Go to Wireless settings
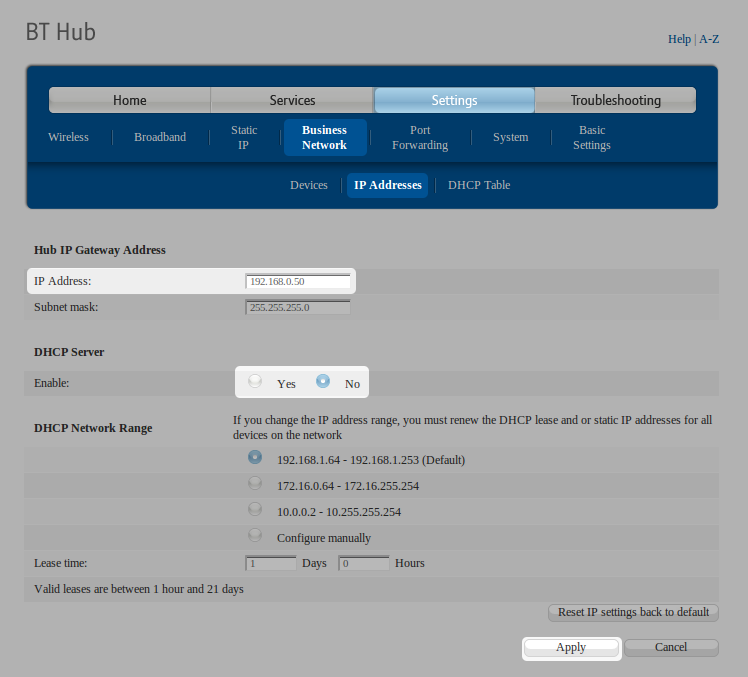 point(68,137)
